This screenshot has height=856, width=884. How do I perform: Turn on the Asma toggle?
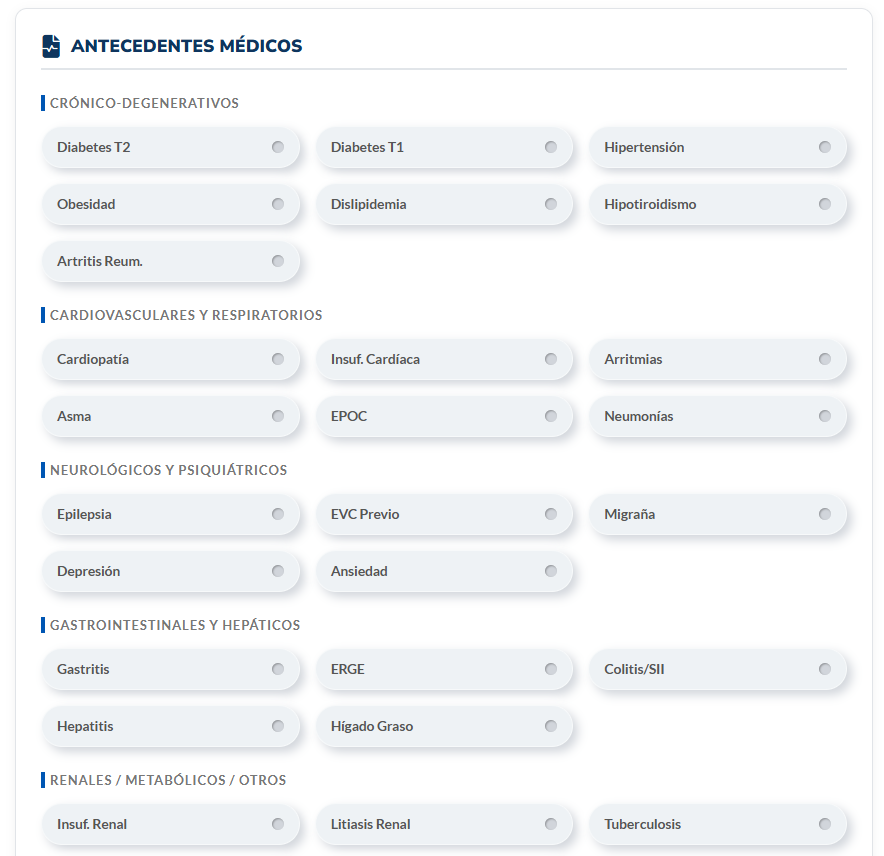[x=277, y=416]
